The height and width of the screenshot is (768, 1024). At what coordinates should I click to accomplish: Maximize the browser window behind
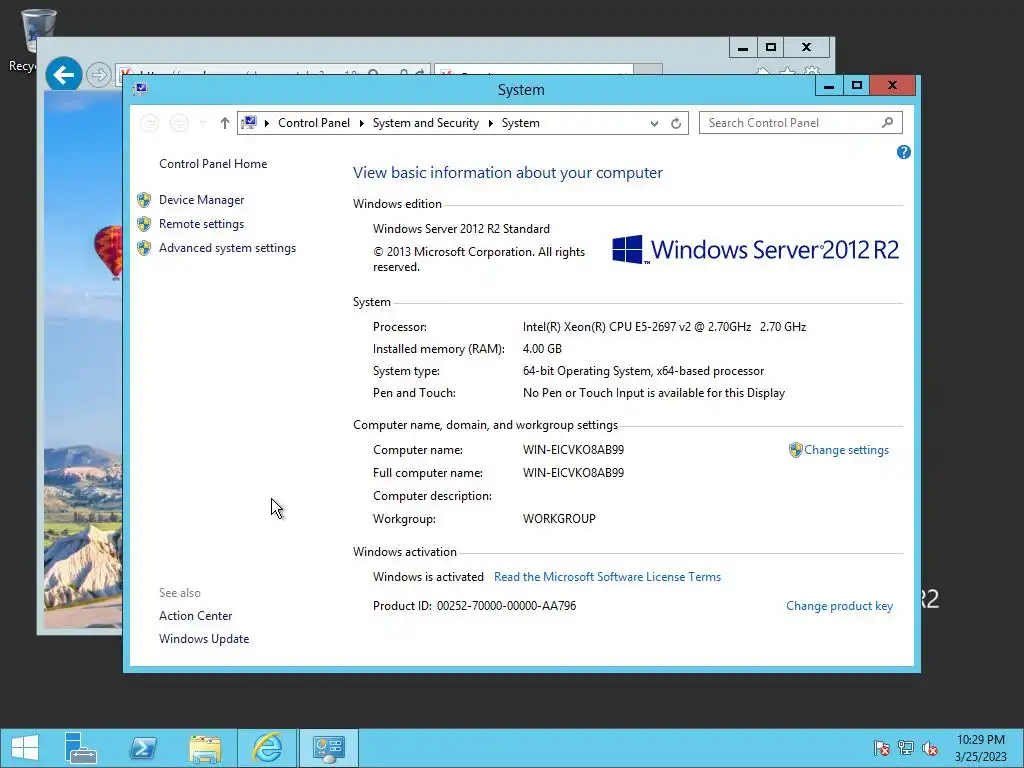(x=771, y=47)
